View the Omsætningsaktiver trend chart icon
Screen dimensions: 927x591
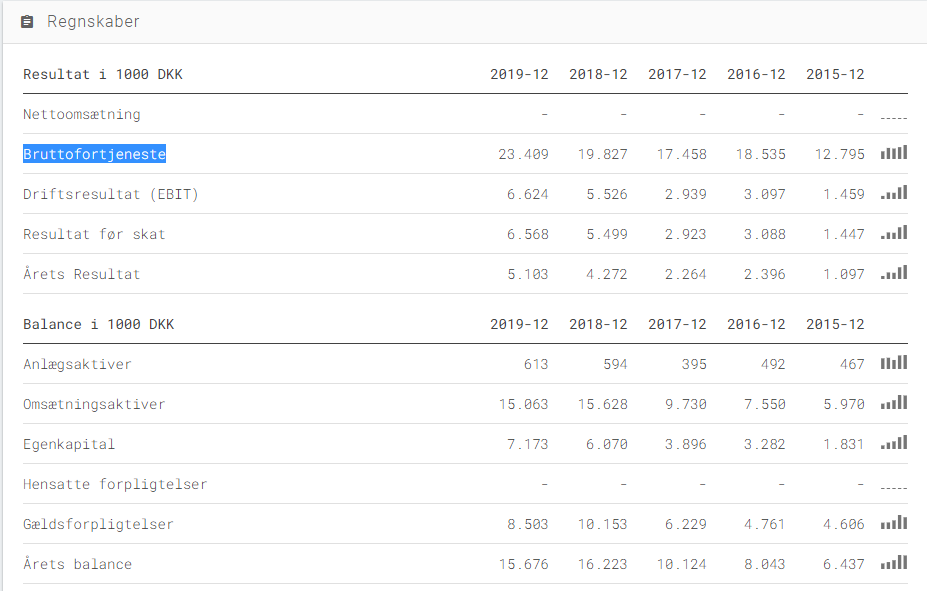[x=894, y=403]
